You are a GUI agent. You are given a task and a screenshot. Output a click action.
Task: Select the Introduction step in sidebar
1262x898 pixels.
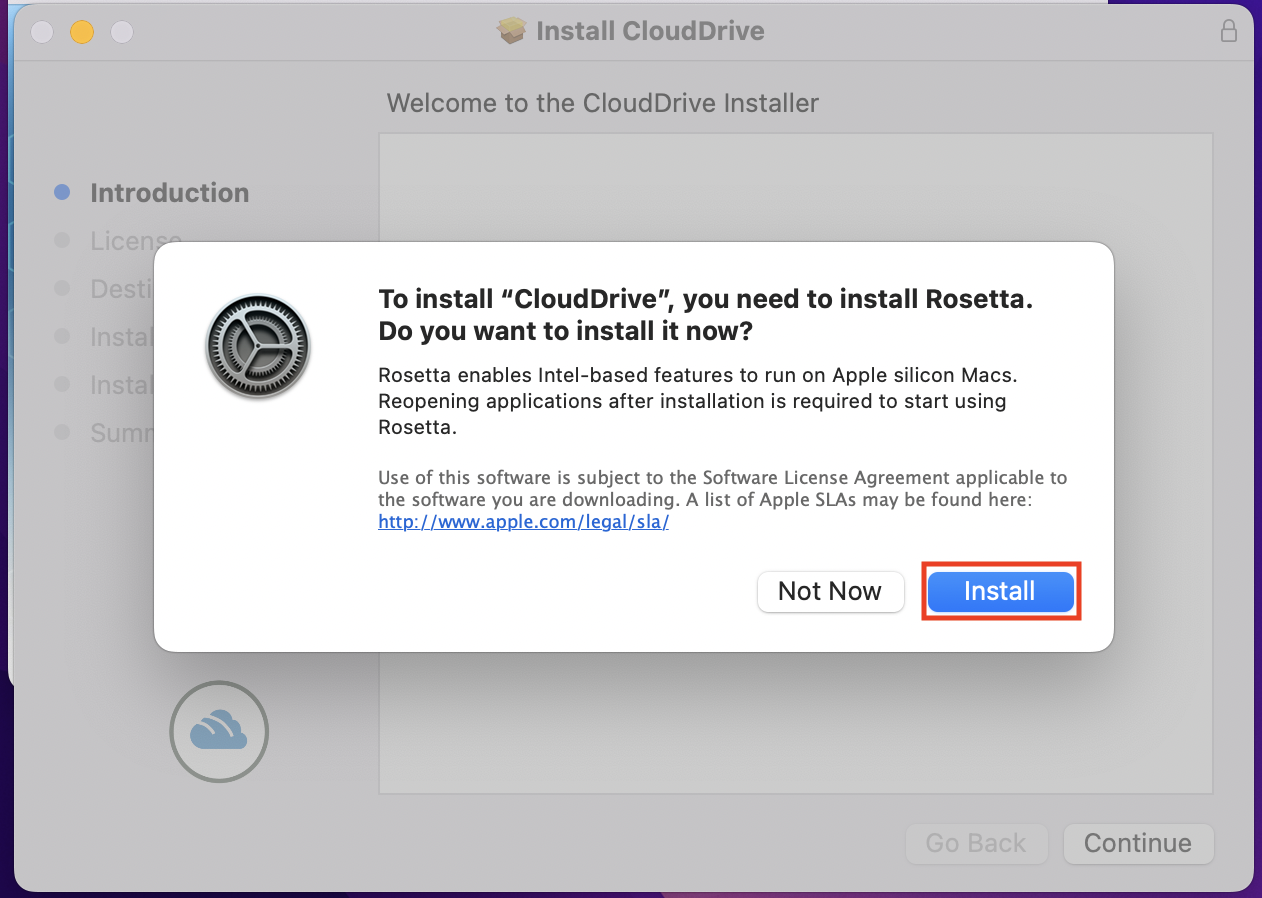point(152,192)
